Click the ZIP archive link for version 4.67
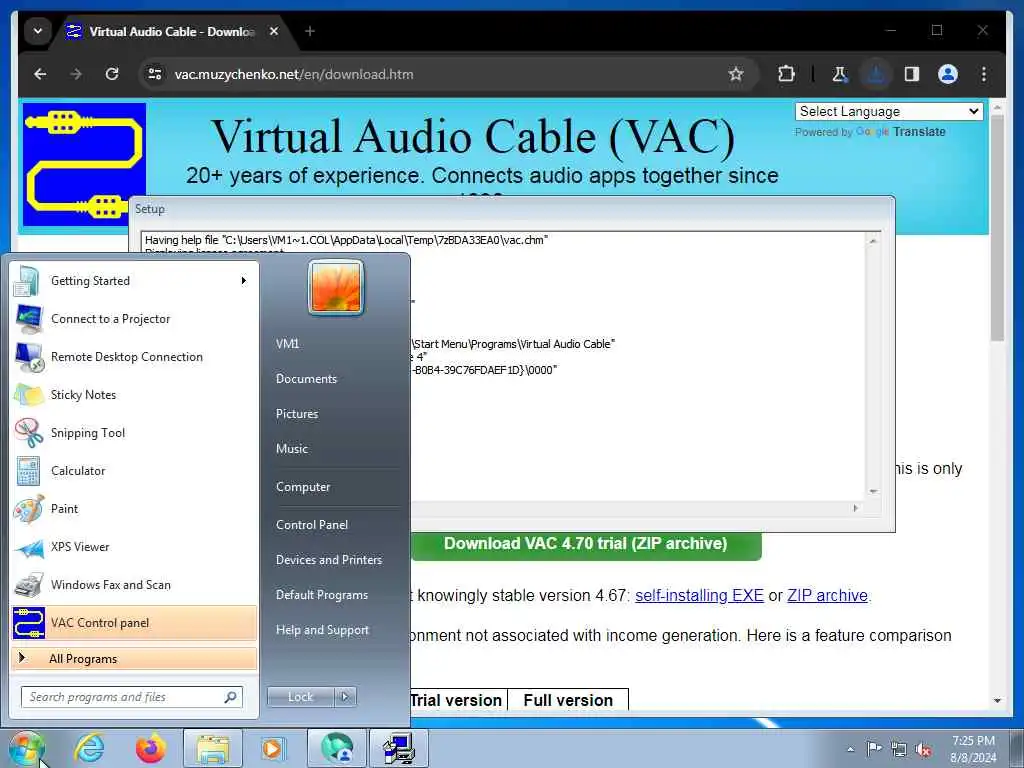 pyautogui.click(x=827, y=596)
